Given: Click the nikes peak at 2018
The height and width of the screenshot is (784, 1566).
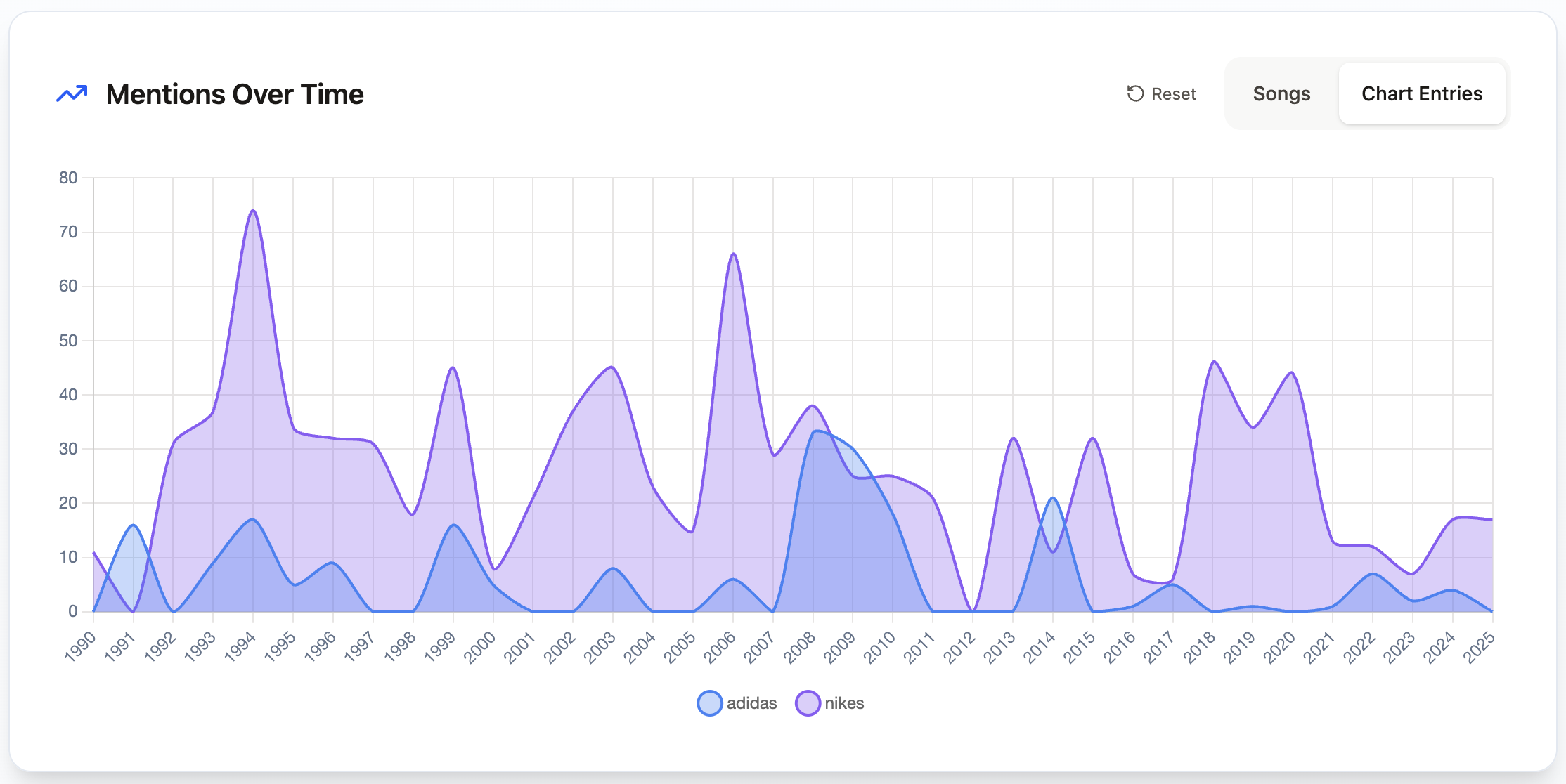Looking at the screenshot, I should click(1213, 362).
